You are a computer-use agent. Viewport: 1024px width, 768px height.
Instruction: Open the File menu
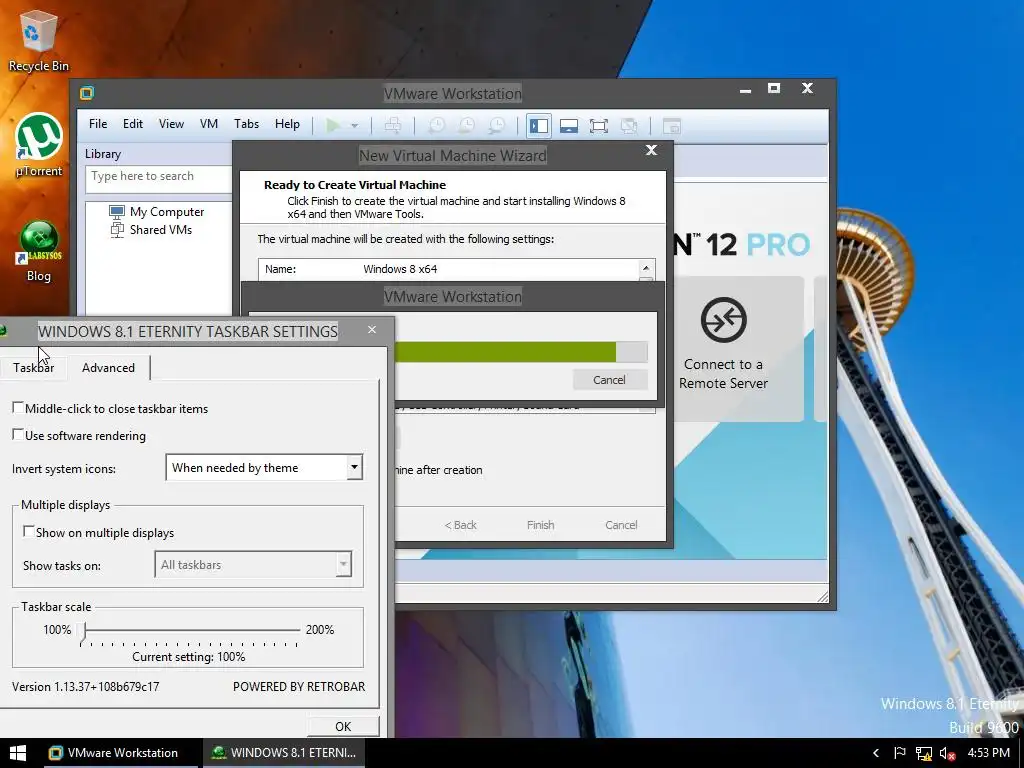tap(98, 124)
